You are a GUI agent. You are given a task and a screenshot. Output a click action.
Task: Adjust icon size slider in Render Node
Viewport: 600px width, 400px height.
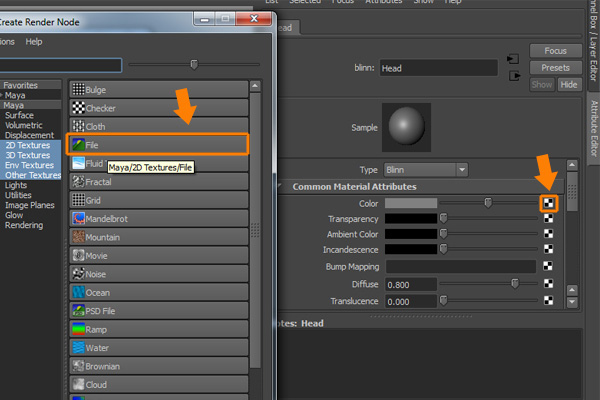tap(194, 64)
